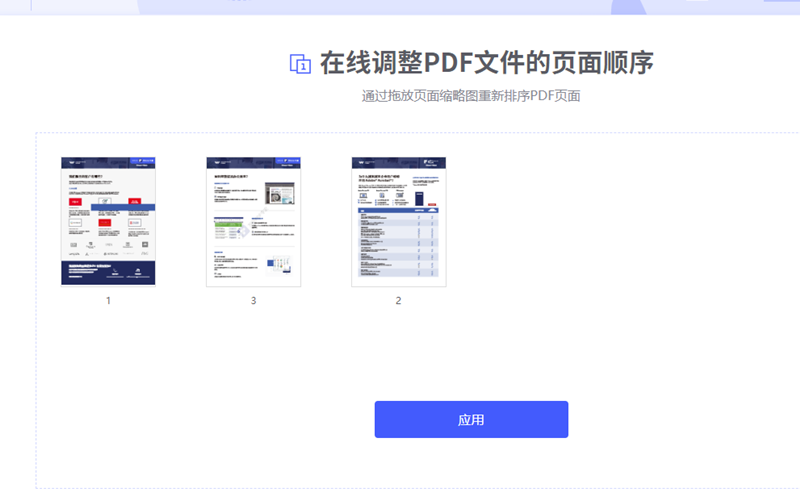Click page number 2 under last thumbnail

[398, 300]
